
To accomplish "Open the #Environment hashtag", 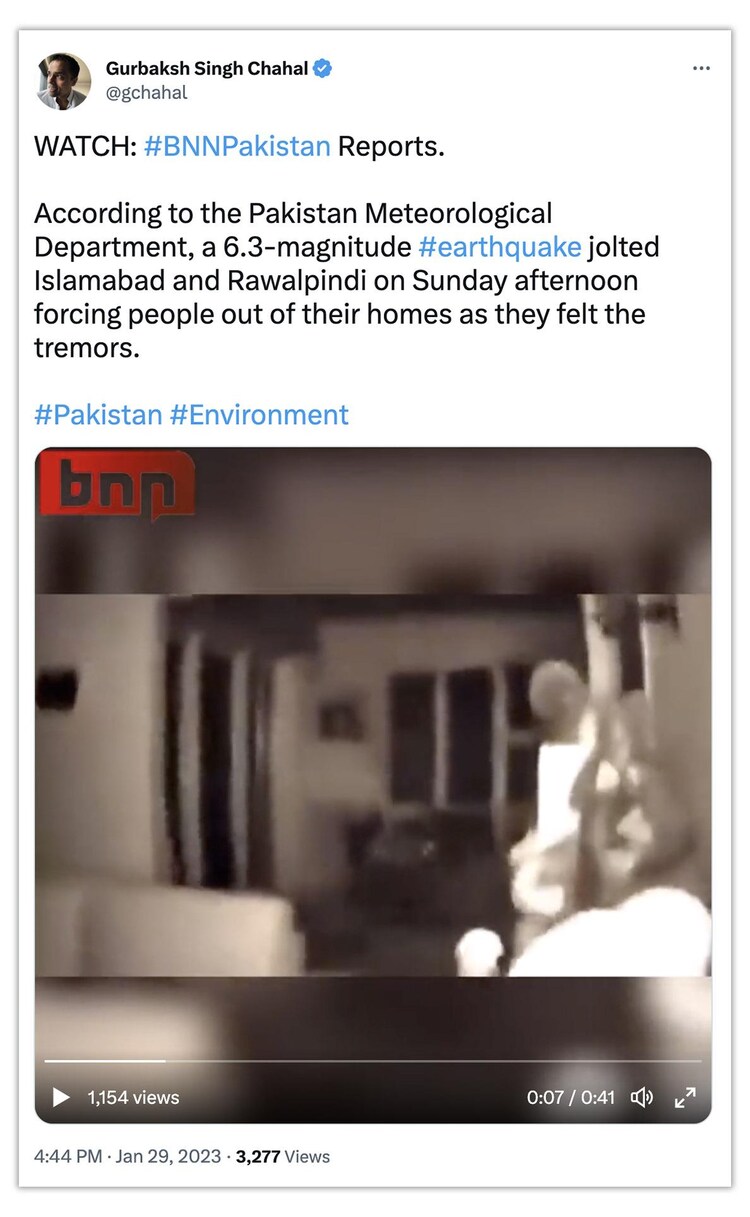I will [x=259, y=414].
